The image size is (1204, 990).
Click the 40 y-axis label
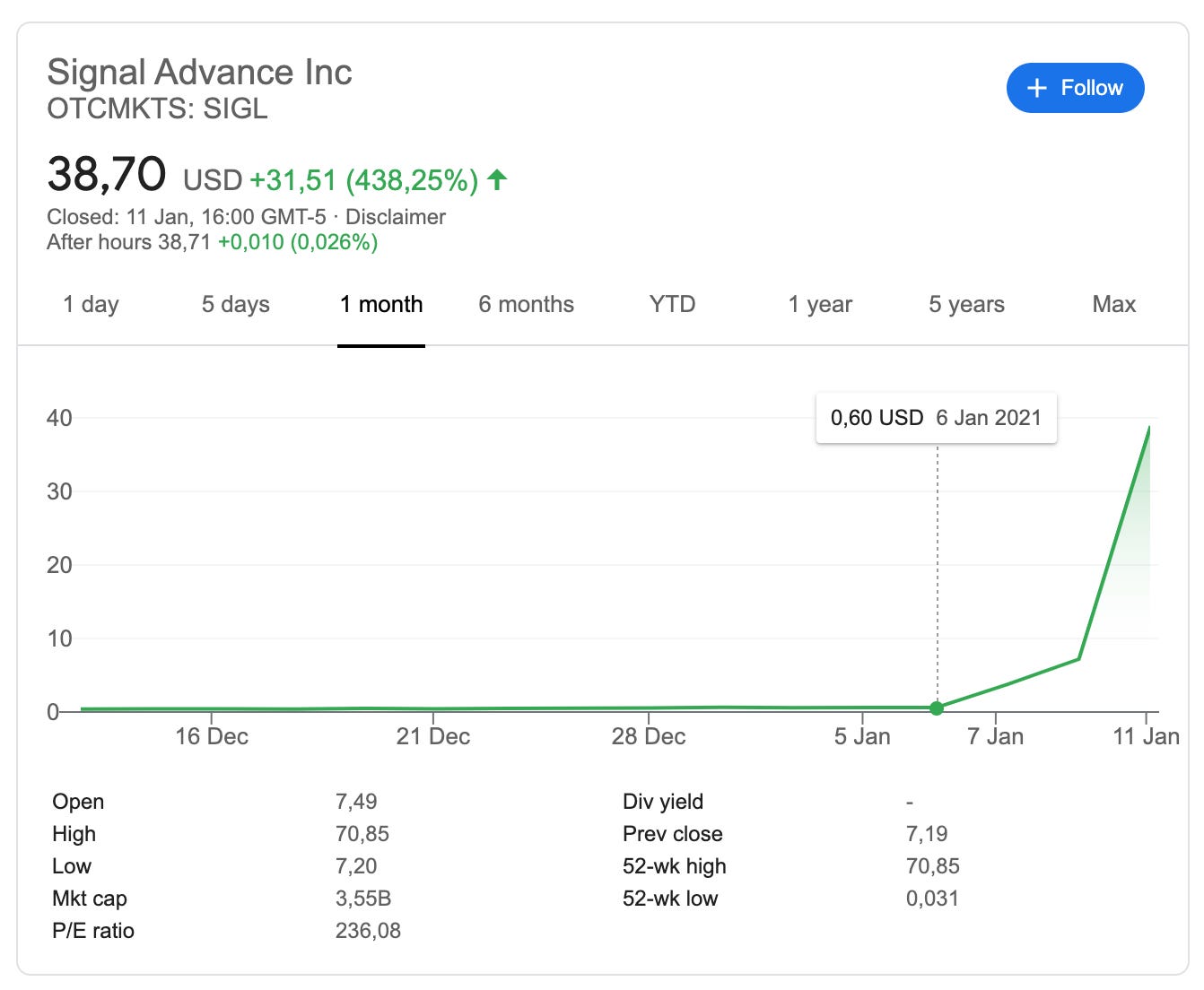(x=59, y=418)
